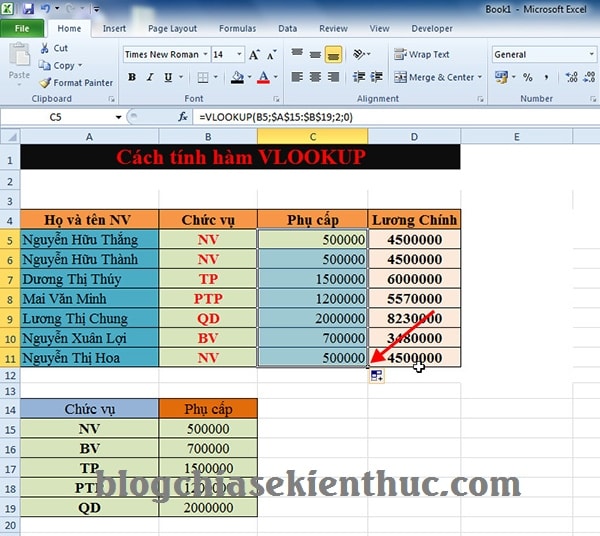Screen dimensions: 600x536
Task: Open the Auto Fill Options icon below the table
Action: (x=377, y=376)
